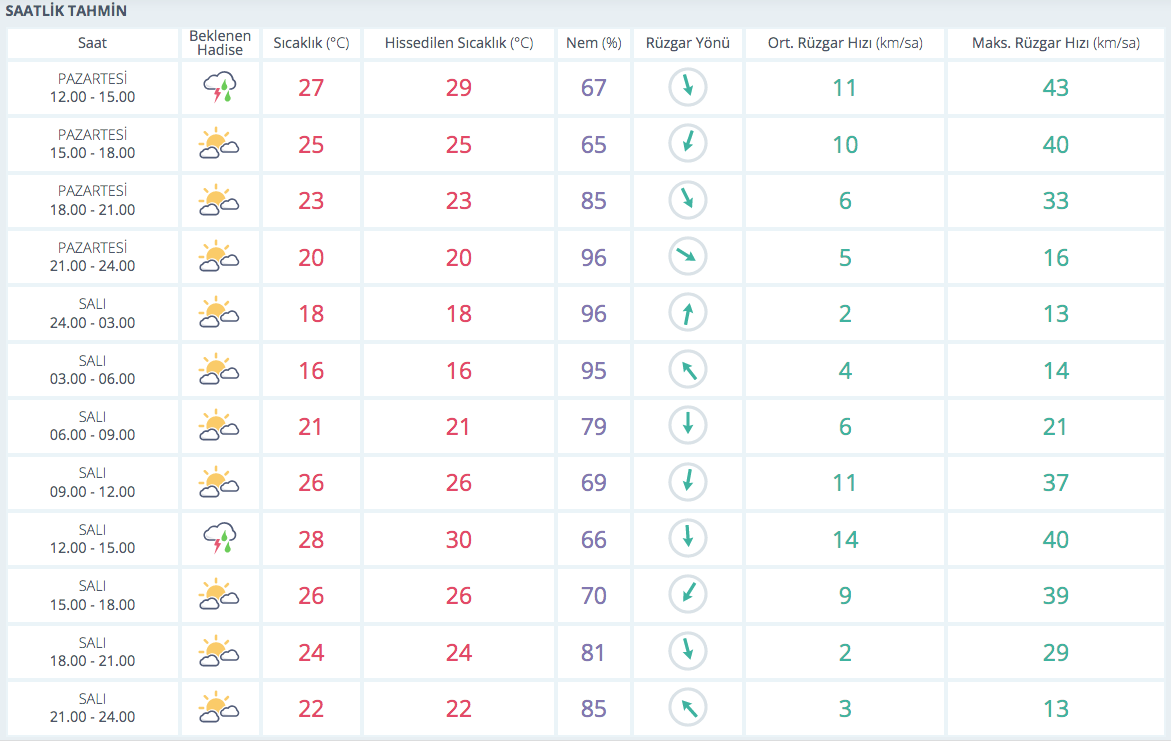The image size is (1171, 742).
Task: Click wind direction icon for Salı 15.00 - 18.00
Action: [x=687, y=595]
